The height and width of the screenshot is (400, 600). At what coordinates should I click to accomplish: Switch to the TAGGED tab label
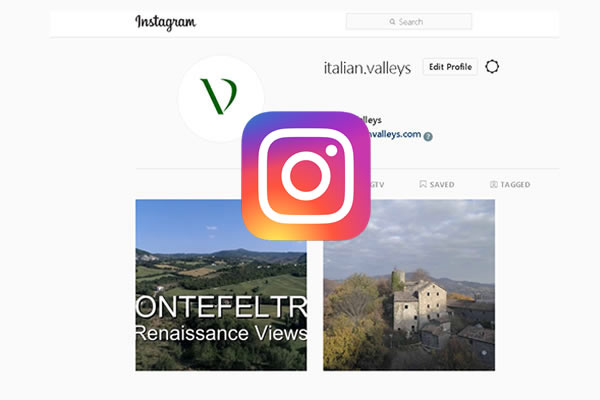[x=515, y=184]
